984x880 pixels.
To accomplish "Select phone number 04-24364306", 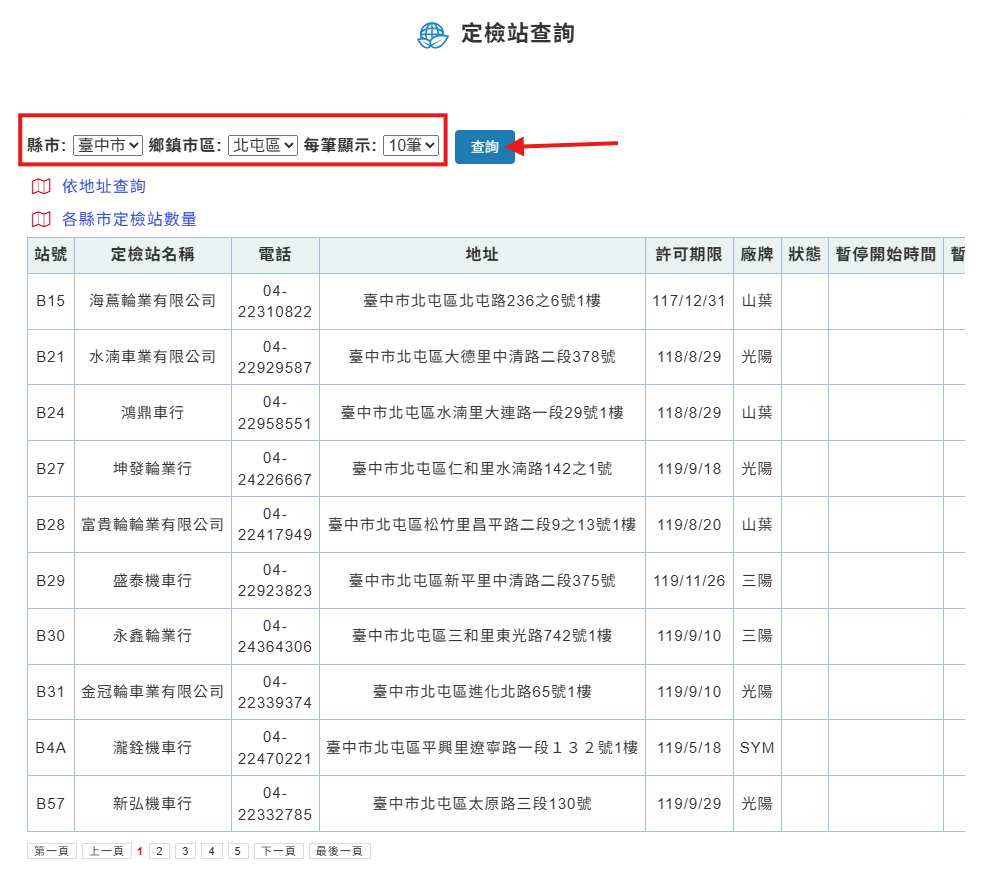I will point(275,636).
